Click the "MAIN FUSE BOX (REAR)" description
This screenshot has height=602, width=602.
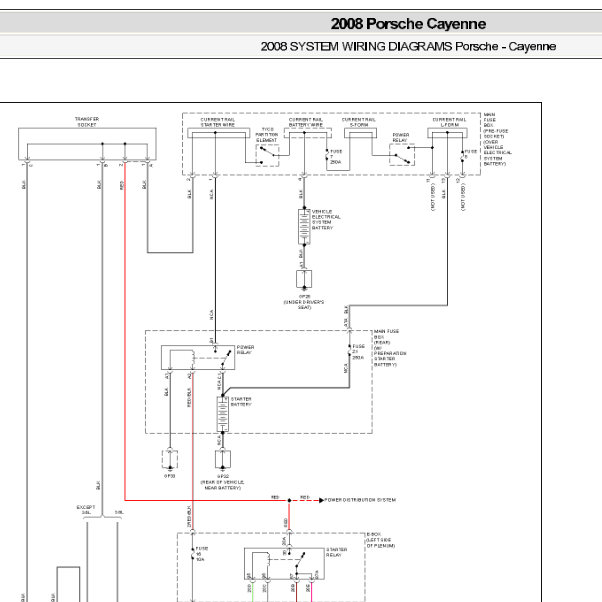(390, 347)
